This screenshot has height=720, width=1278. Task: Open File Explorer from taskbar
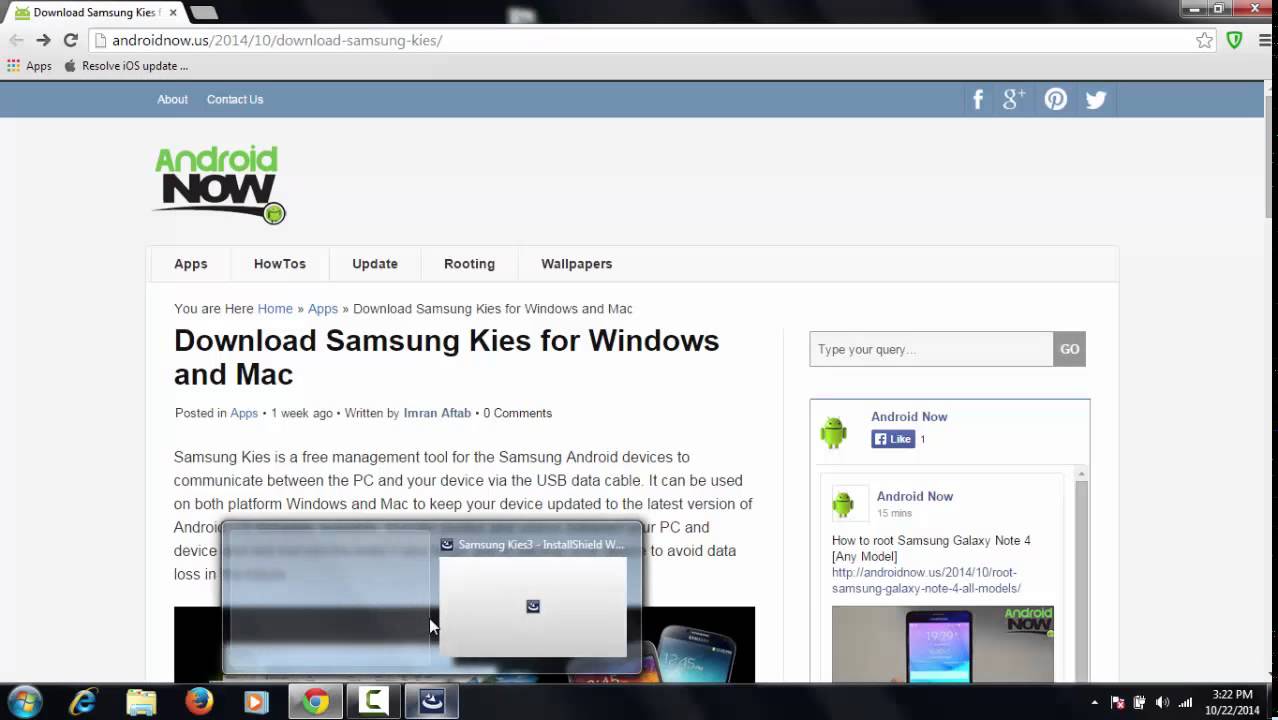coord(141,702)
